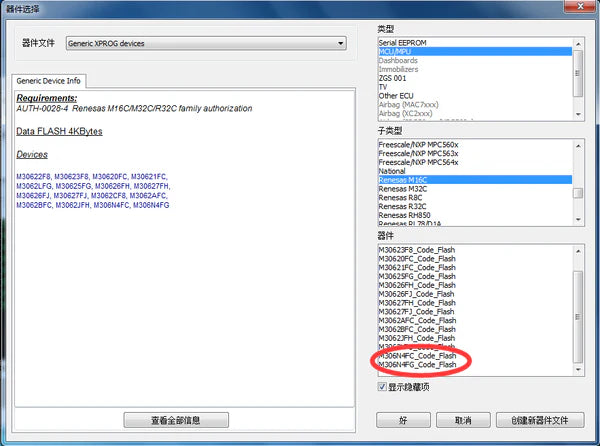Toggle the 显示隐藏项 checkbox
This screenshot has height=446, width=600.
coord(382,387)
